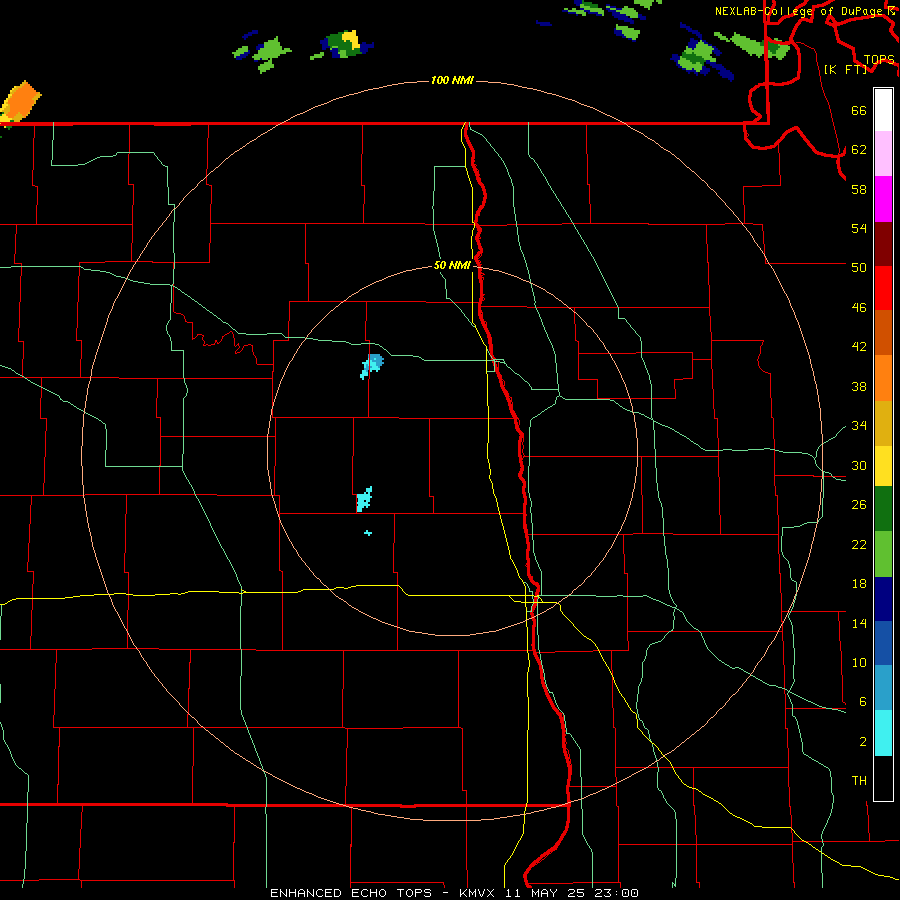Click the white swatch in the tops legend
900x900 pixels.
[883, 110]
